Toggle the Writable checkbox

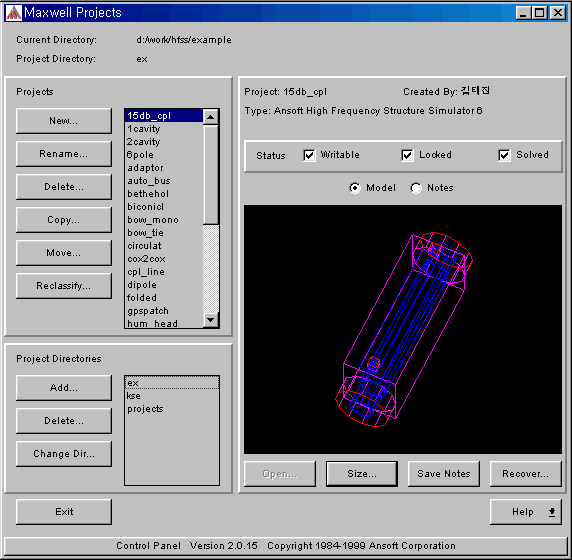(309, 155)
